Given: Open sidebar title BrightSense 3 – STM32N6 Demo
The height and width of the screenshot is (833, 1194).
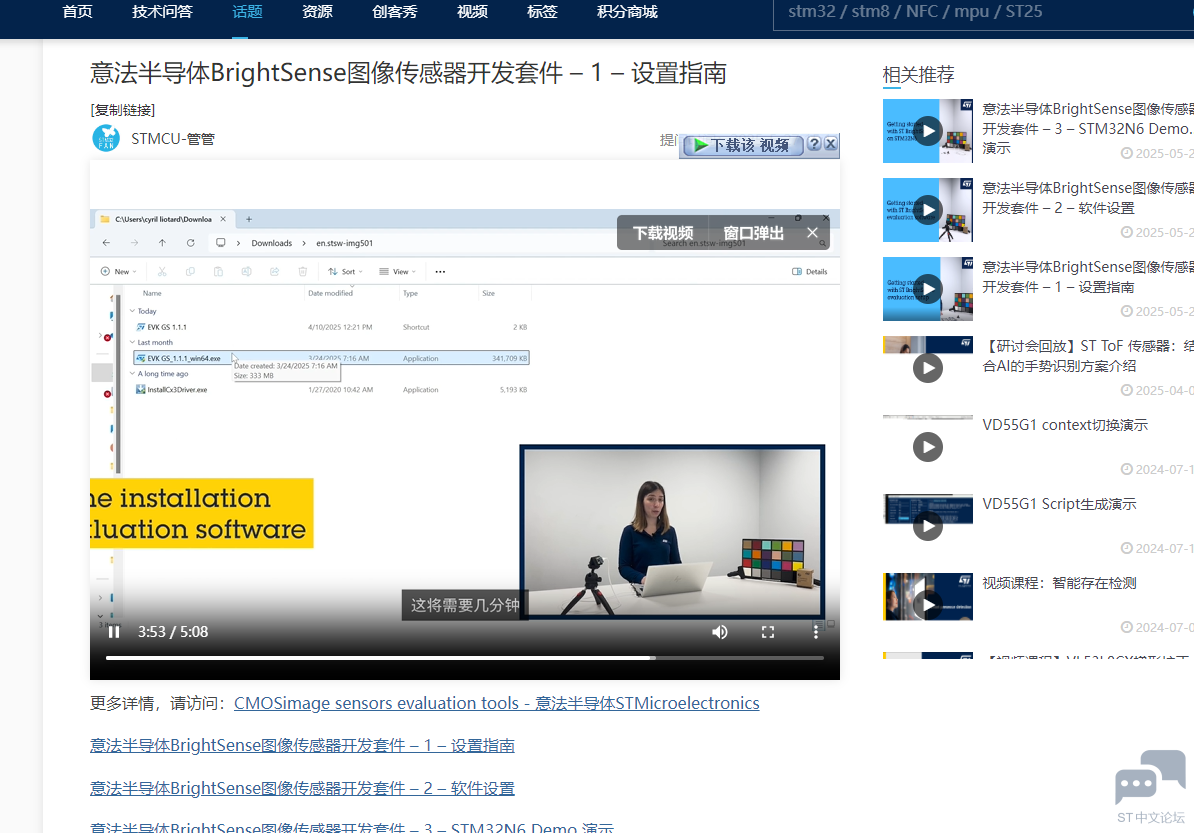Looking at the screenshot, I should (1087, 129).
